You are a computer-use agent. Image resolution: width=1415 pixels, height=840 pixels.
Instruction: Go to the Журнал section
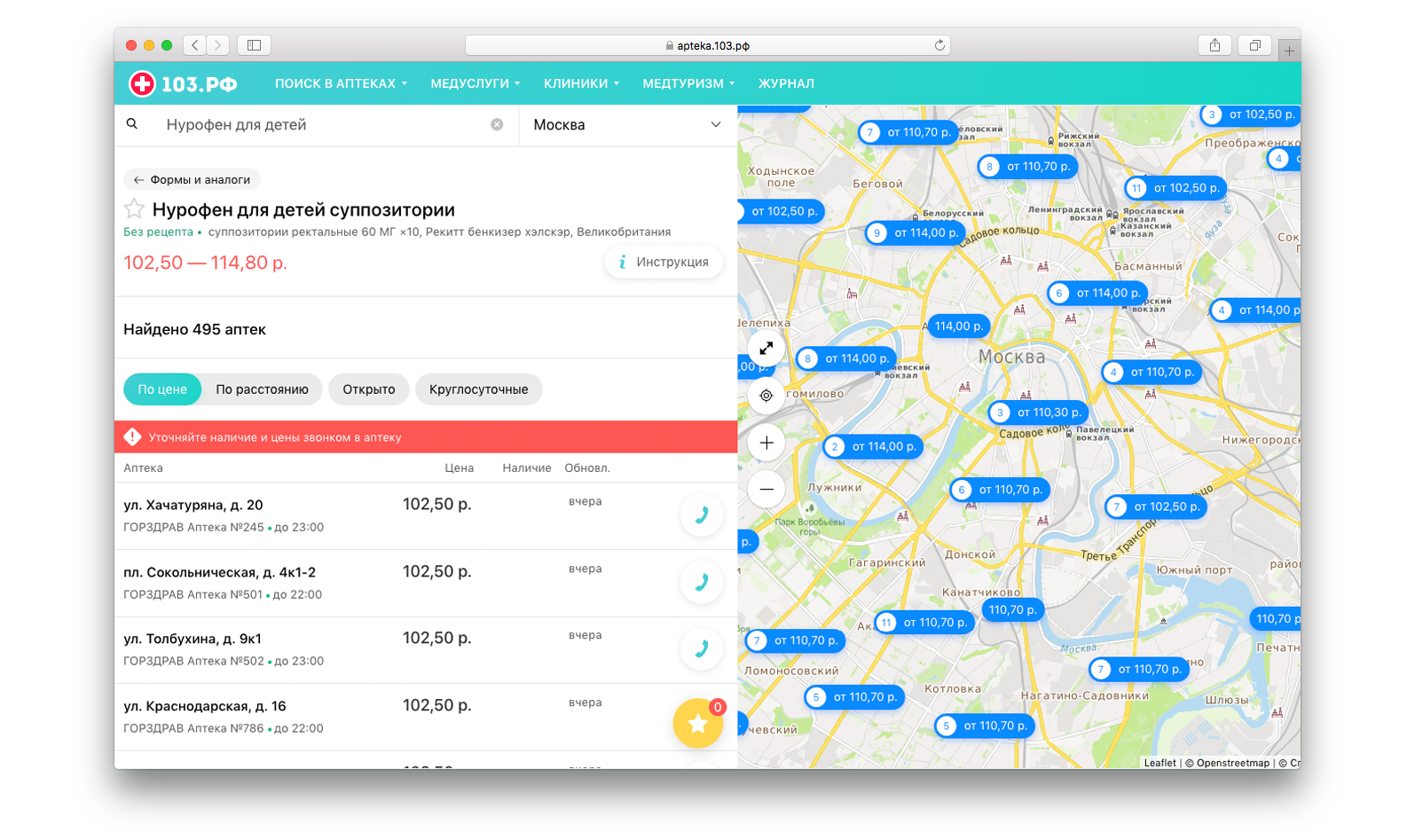click(786, 83)
